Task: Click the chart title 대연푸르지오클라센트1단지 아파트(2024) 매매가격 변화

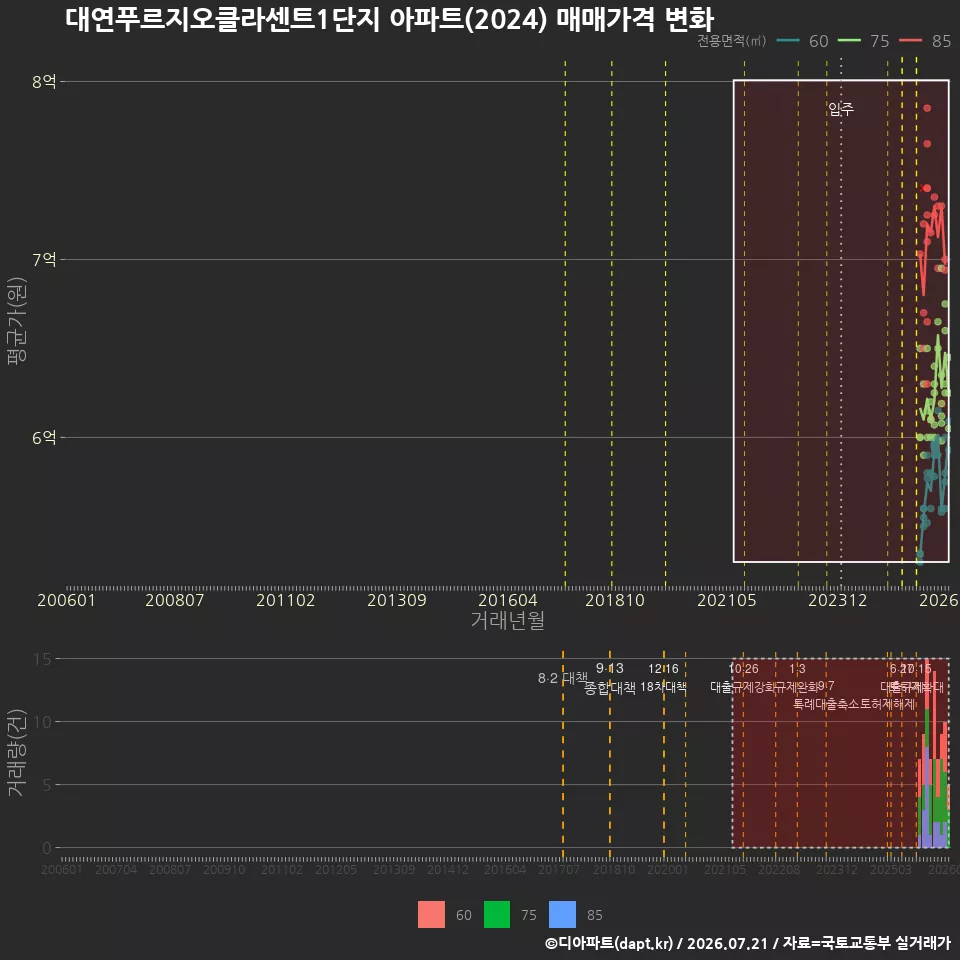Action: point(389,20)
